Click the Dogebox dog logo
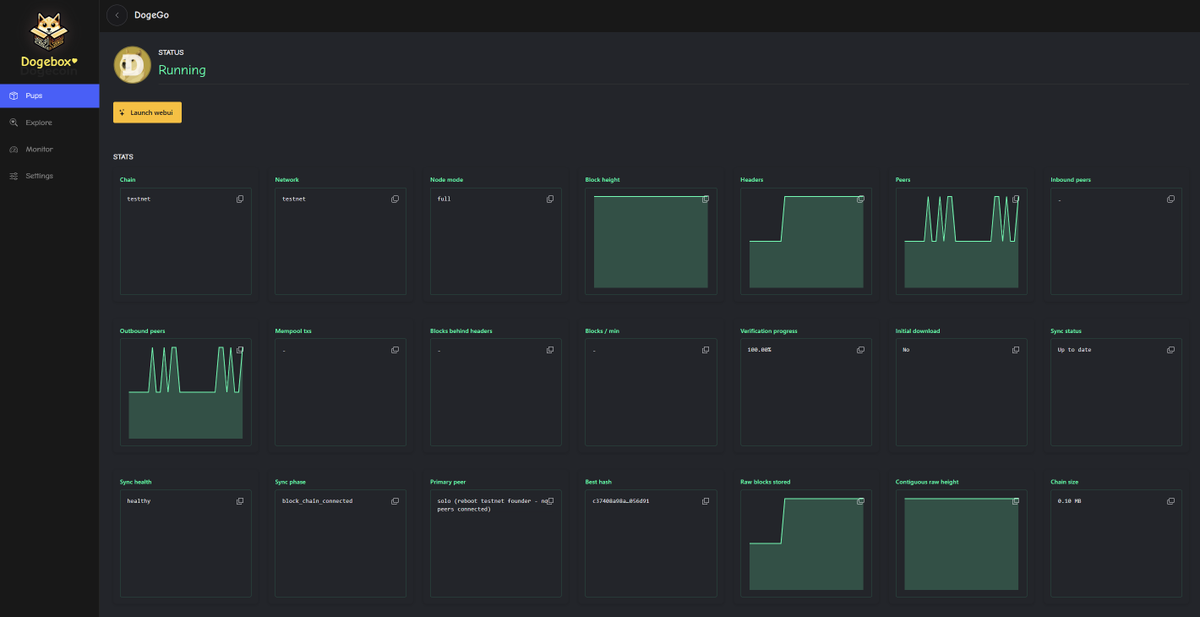The height and width of the screenshot is (617, 1200). click(49, 34)
